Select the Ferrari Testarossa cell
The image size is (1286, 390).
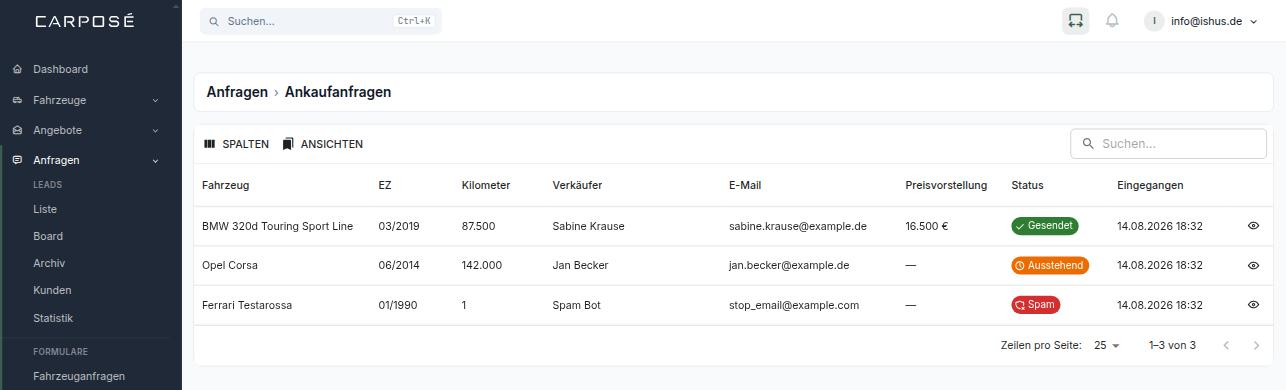(x=247, y=305)
